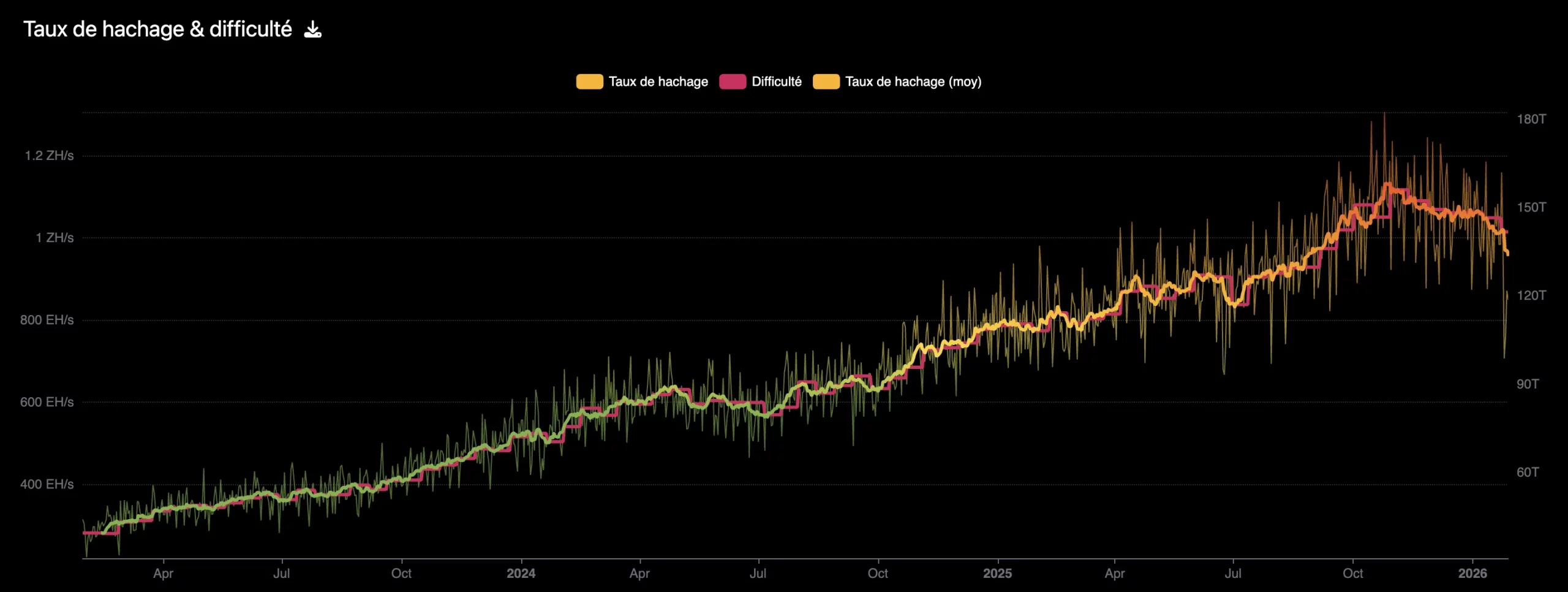Image resolution: width=1568 pixels, height=592 pixels.
Task: Click the chart title 'Taux de hachage & difficulté'
Action: pos(158,28)
